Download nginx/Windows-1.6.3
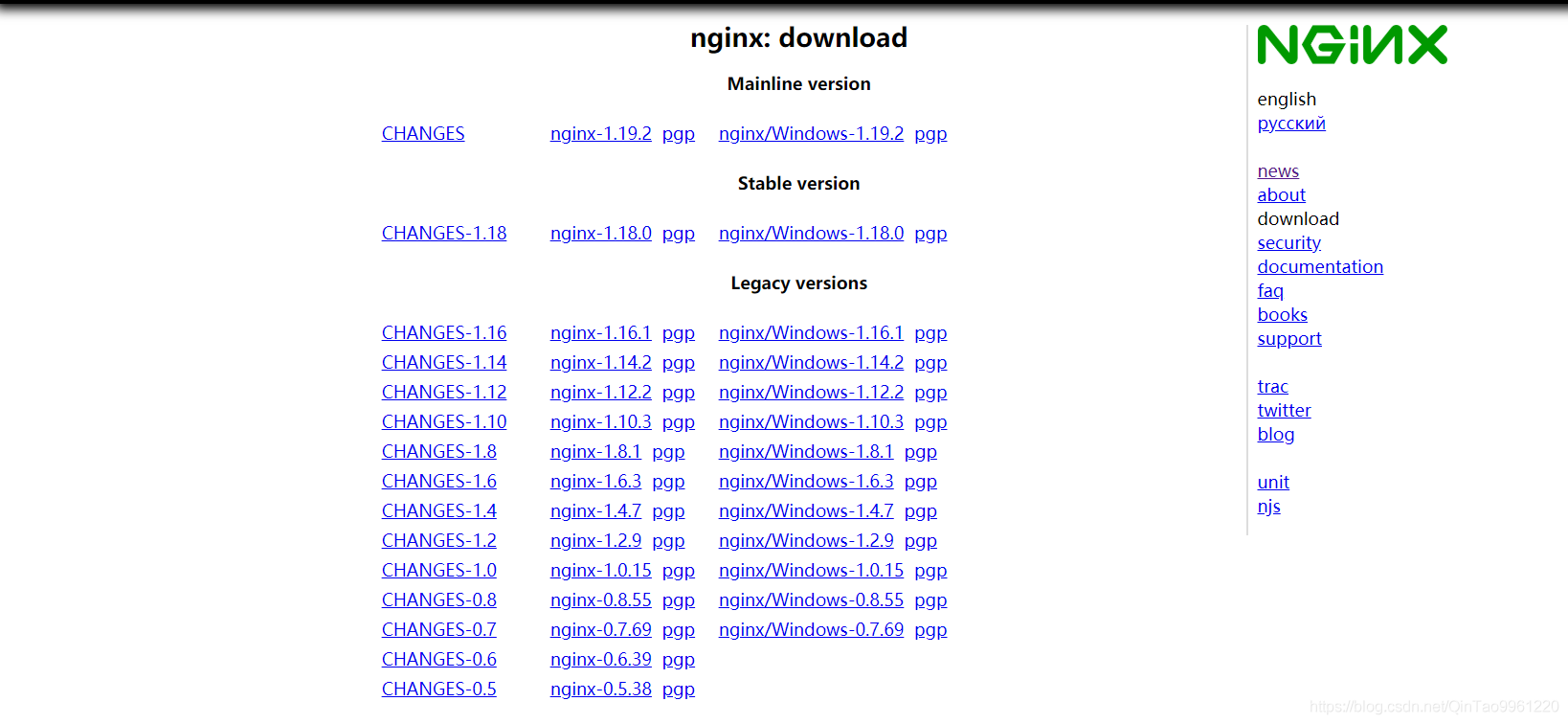Viewport: 1568px width, 724px height. 806,482
